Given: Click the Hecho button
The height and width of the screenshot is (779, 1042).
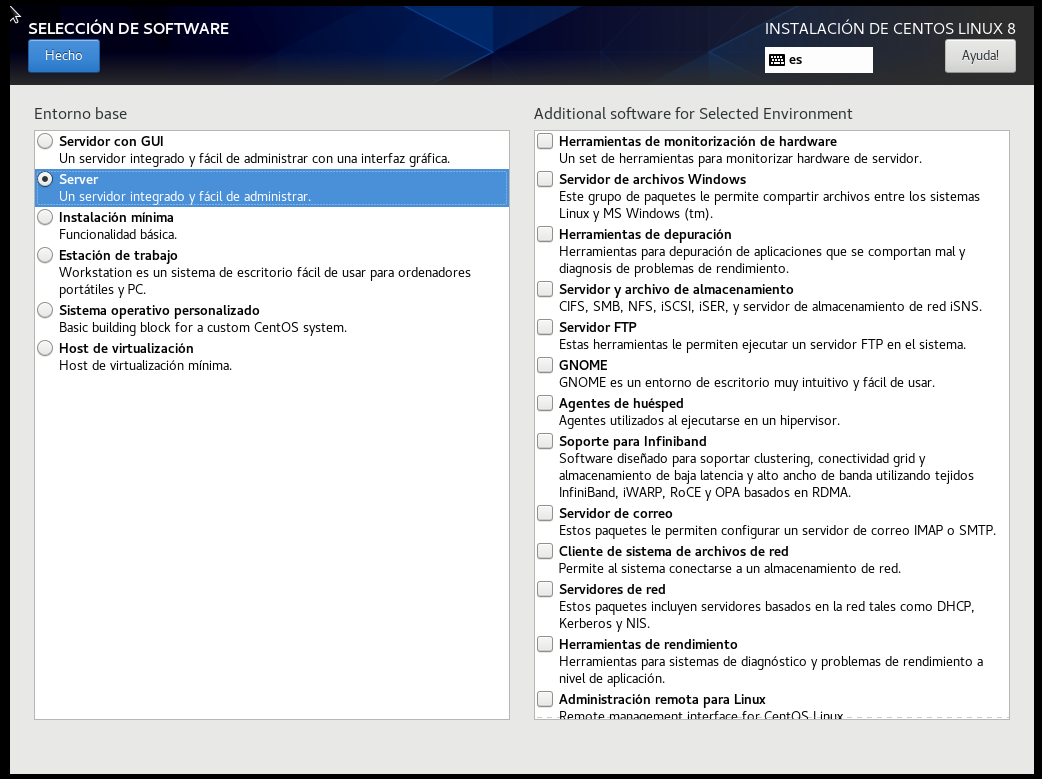Looking at the screenshot, I should point(64,56).
